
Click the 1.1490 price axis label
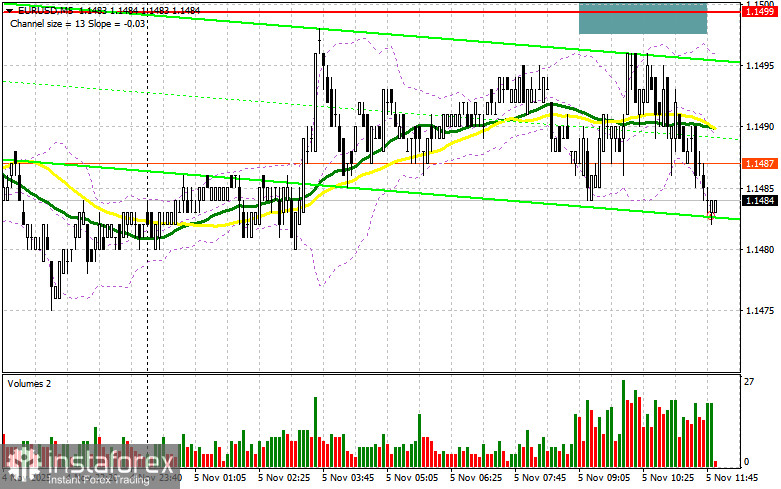click(x=760, y=127)
